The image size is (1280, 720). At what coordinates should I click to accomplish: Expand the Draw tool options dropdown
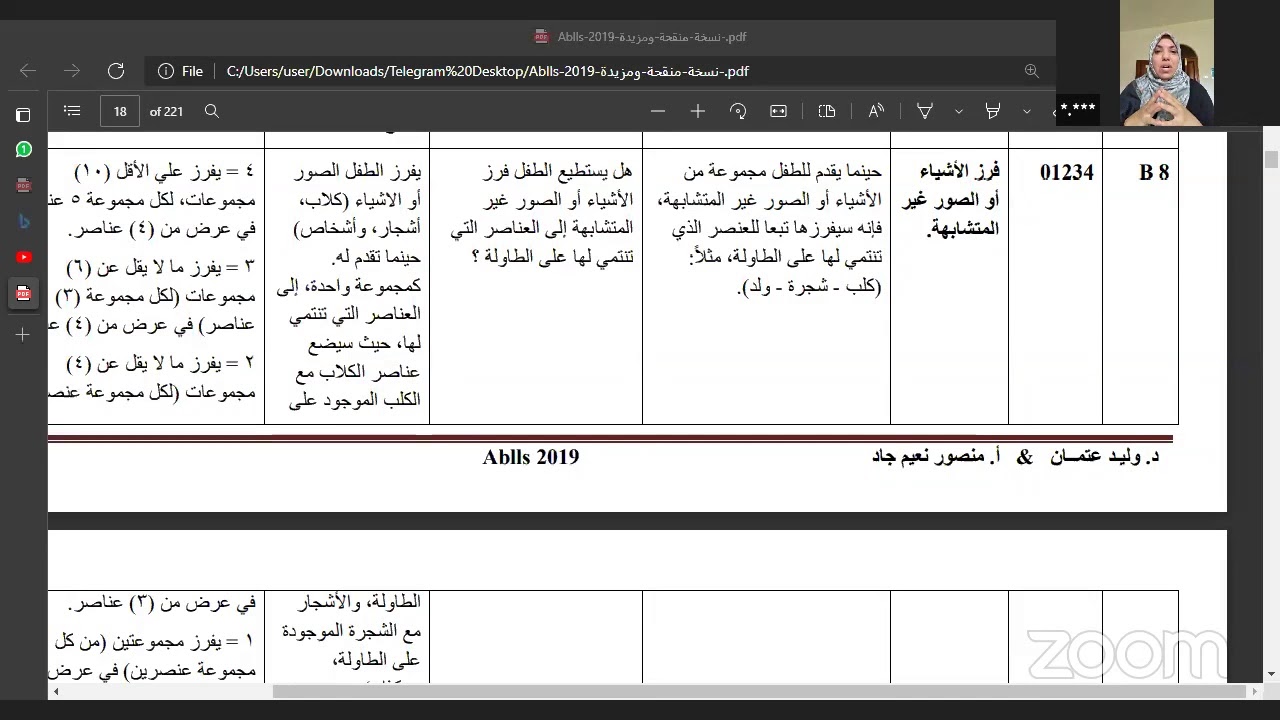click(x=959, y=111)
